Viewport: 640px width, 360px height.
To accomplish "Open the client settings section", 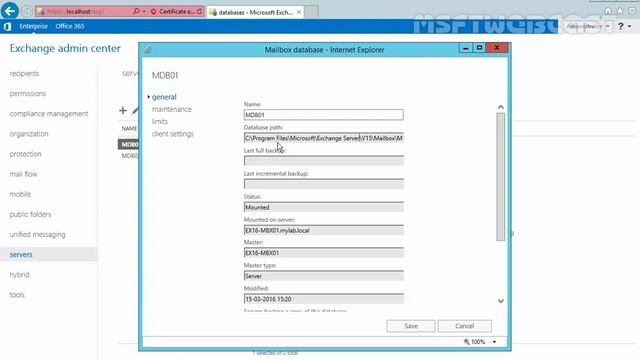I will point(173,133).
